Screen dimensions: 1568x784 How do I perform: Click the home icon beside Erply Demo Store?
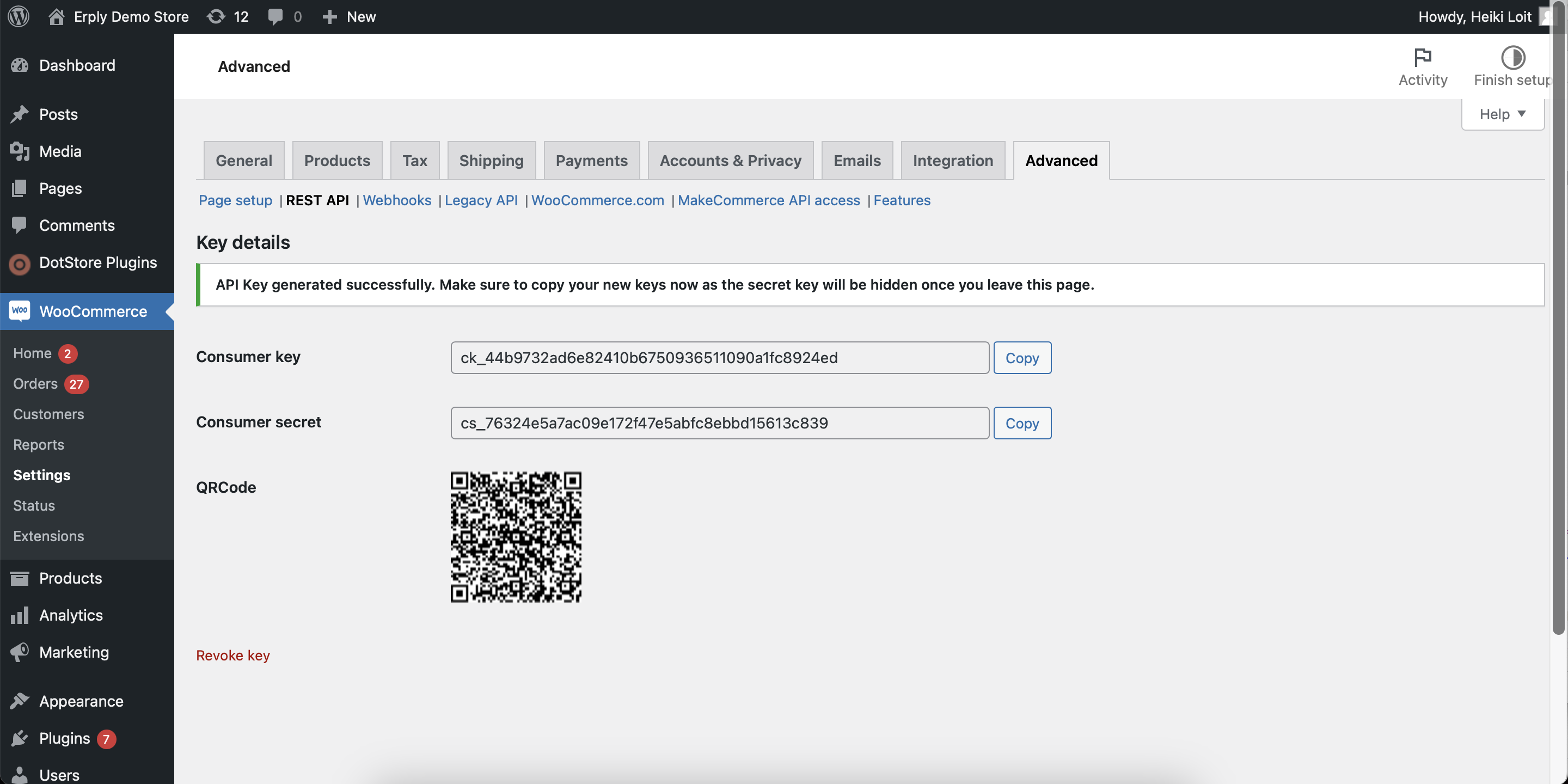click(56, 16)
